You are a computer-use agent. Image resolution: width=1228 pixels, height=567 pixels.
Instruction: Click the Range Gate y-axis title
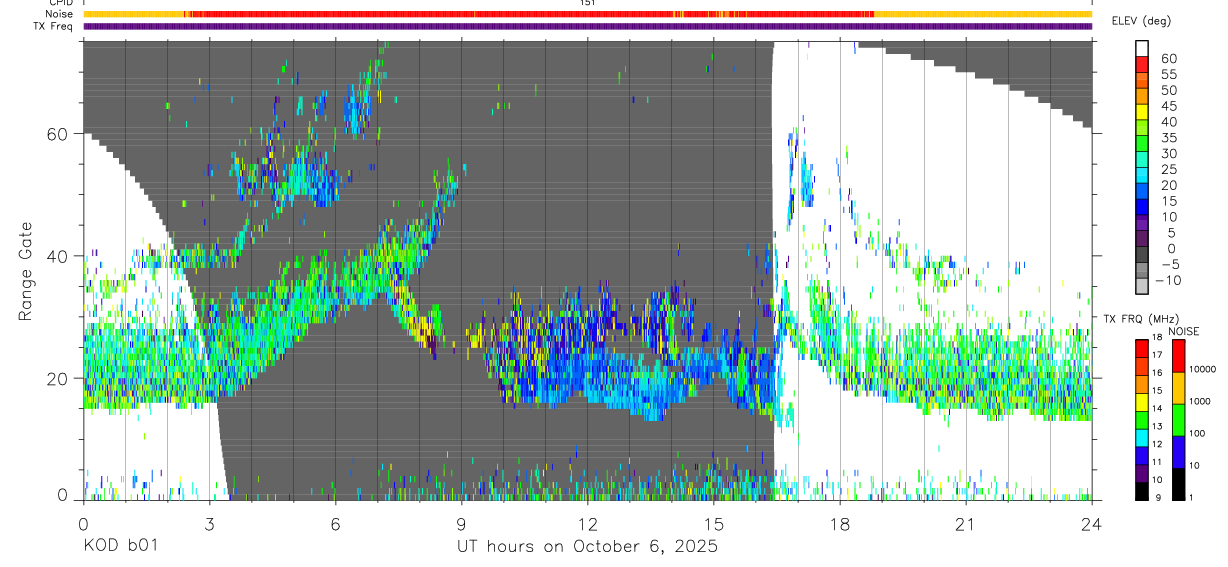click(27, 270)
